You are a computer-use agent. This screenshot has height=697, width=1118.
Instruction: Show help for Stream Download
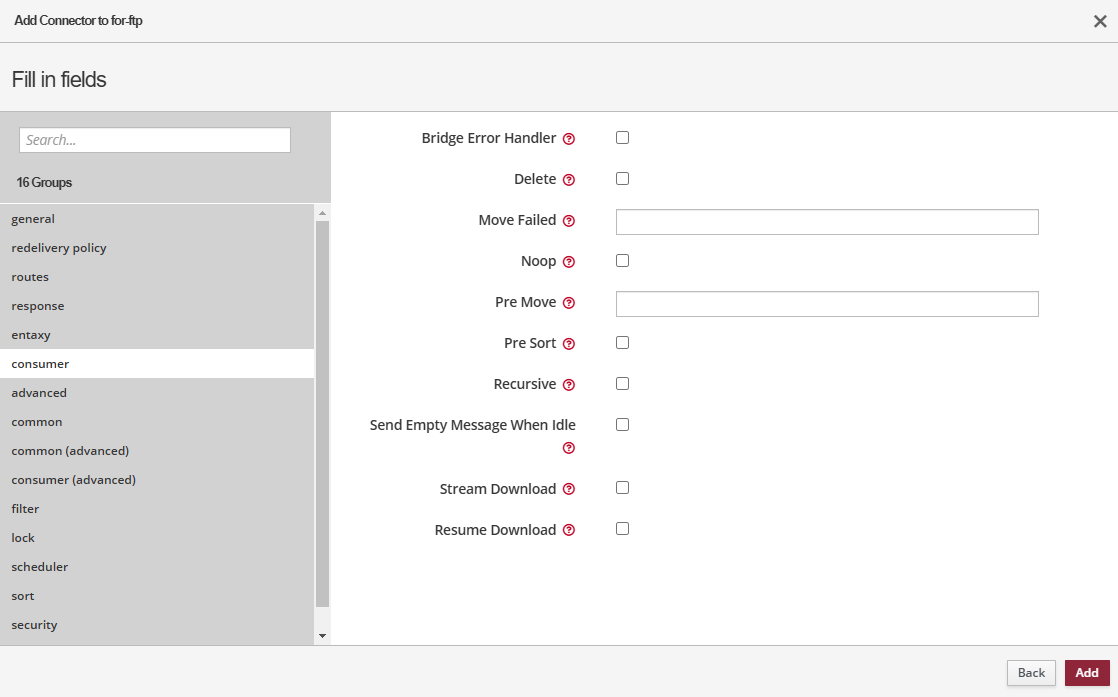pos(569,490)
